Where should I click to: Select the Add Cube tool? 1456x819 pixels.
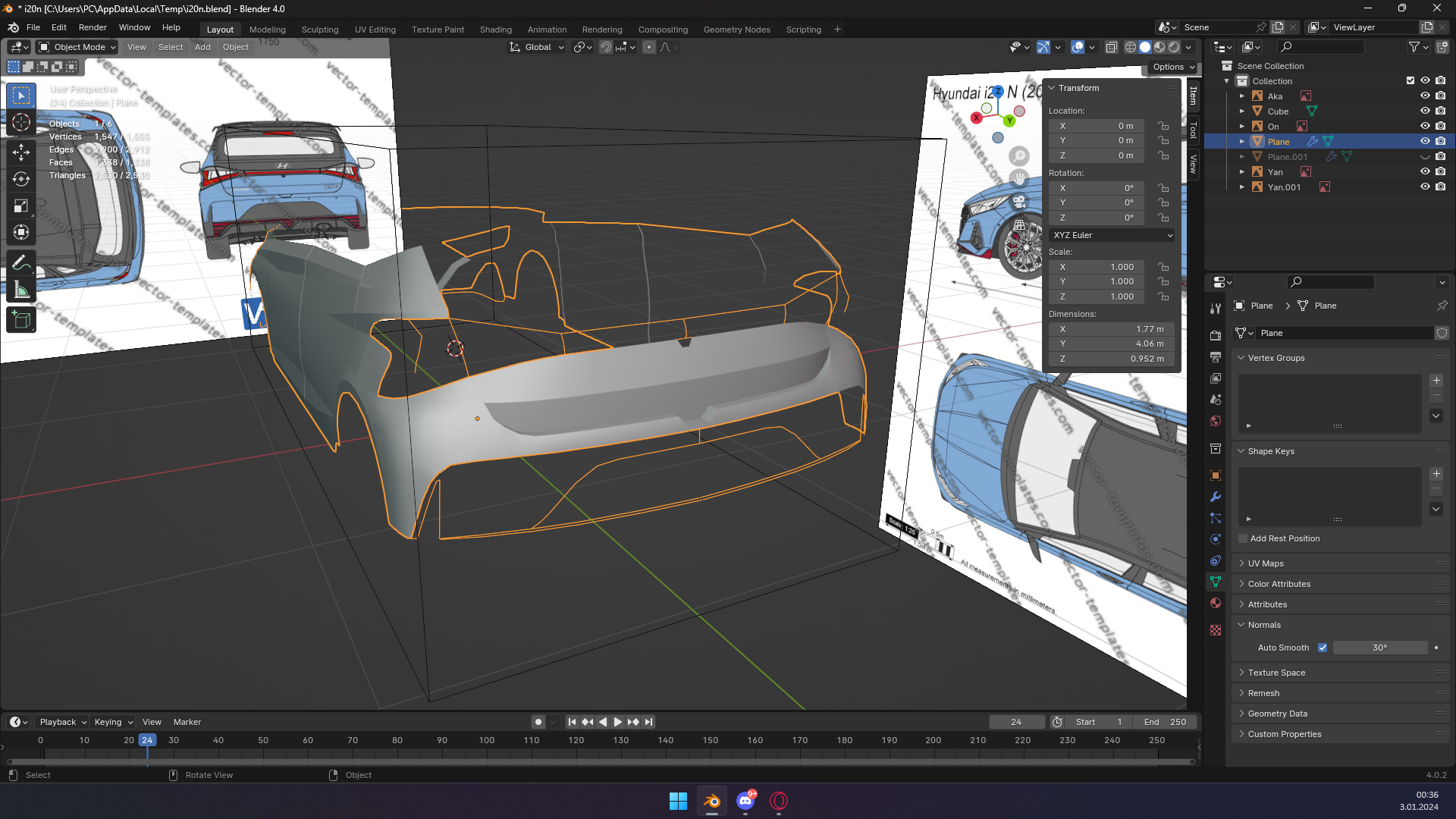click(x=21, y=319)
